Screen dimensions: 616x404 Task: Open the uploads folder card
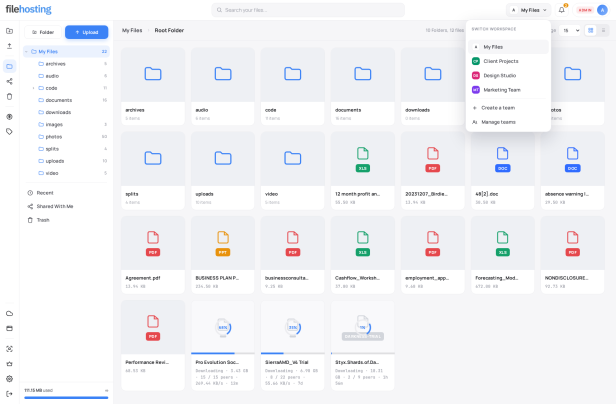tap(223, 171)
